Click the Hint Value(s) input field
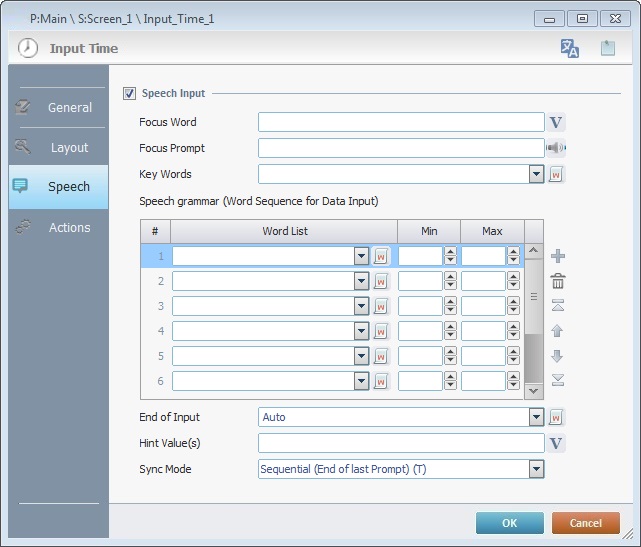Viewport: 641px width, 547px height. click(400, 443)
